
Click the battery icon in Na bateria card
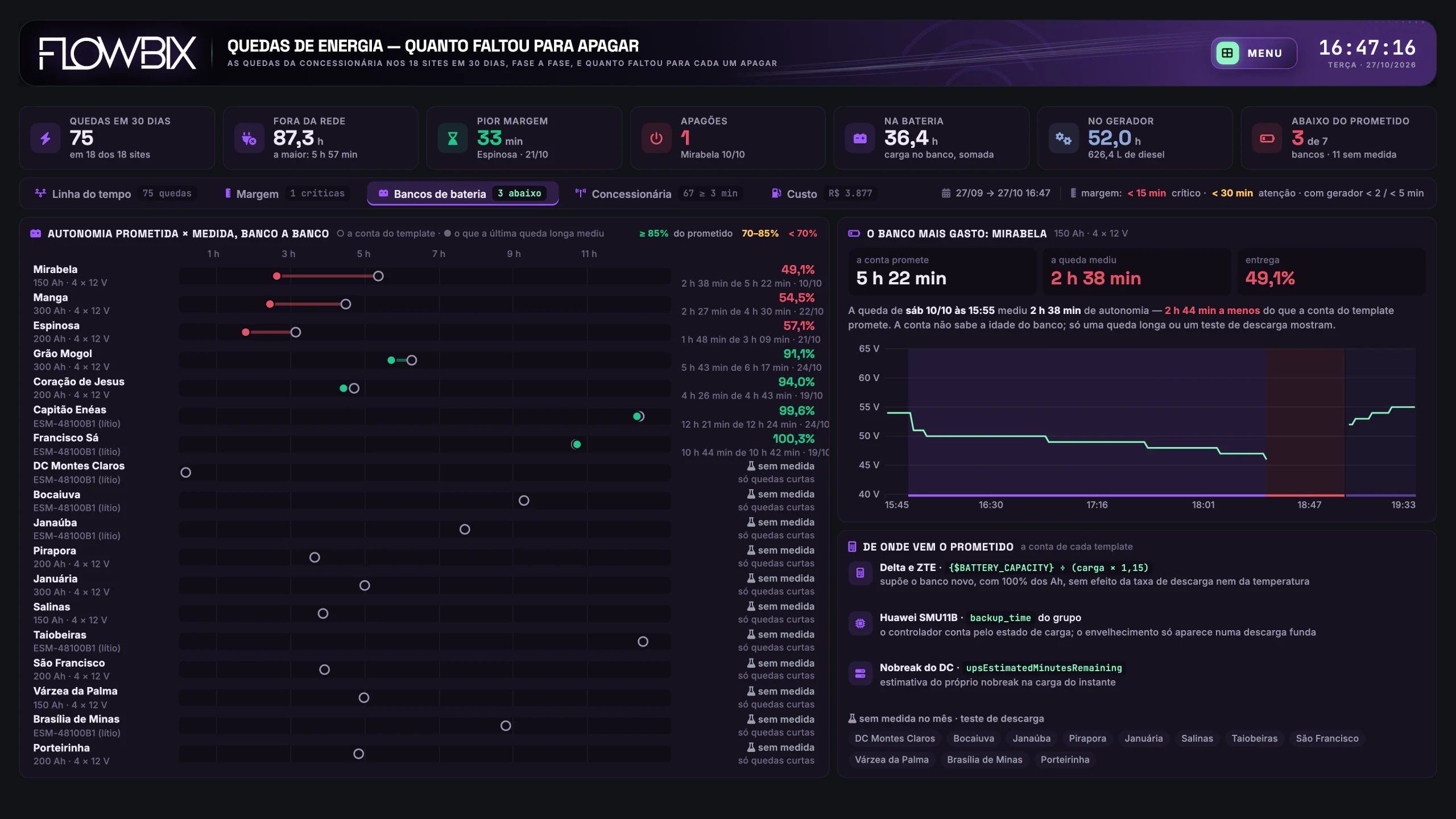pos(860,138)
